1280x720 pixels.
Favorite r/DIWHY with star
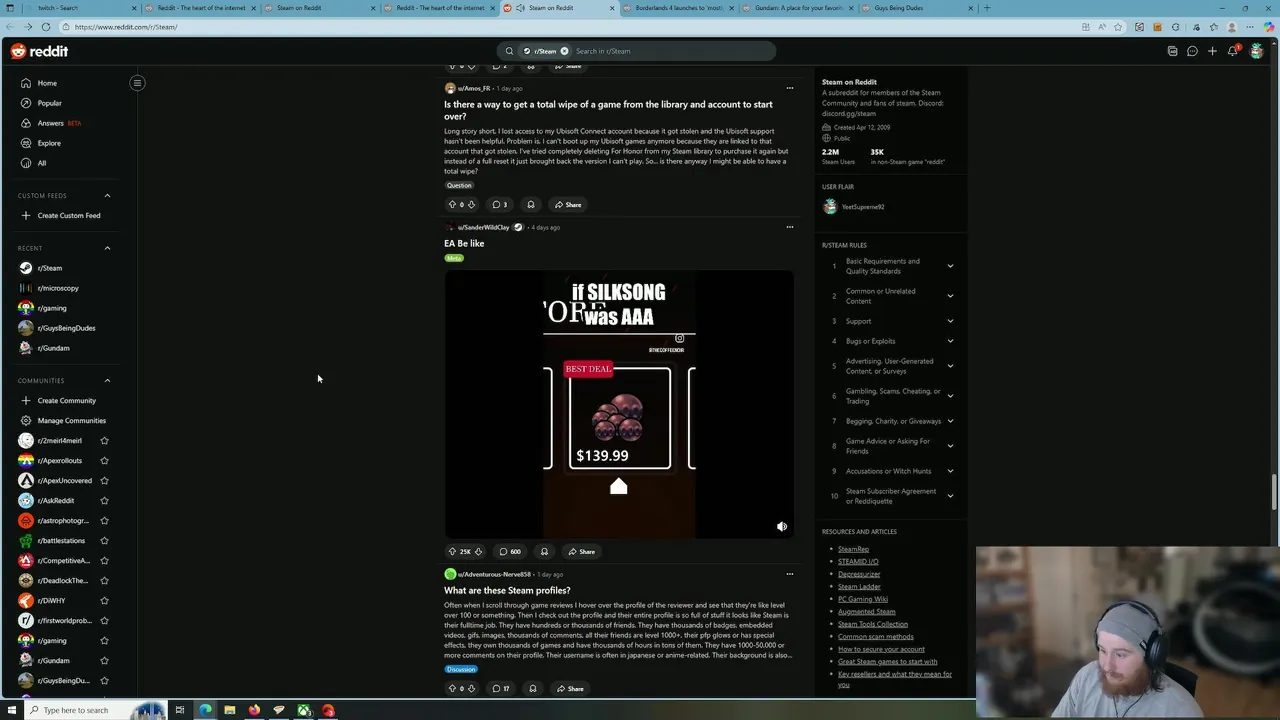coord(104,600)
